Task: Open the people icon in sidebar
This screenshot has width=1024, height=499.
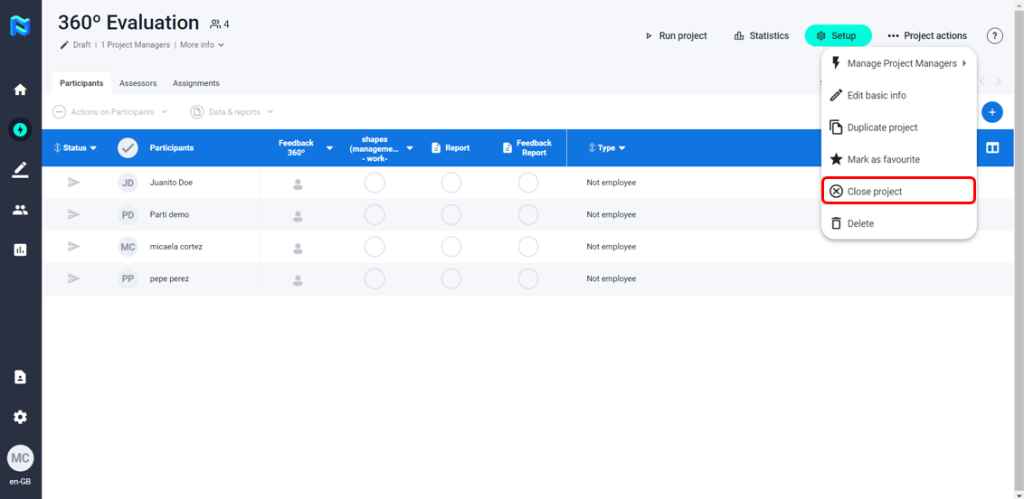Action: coord(20,210)
